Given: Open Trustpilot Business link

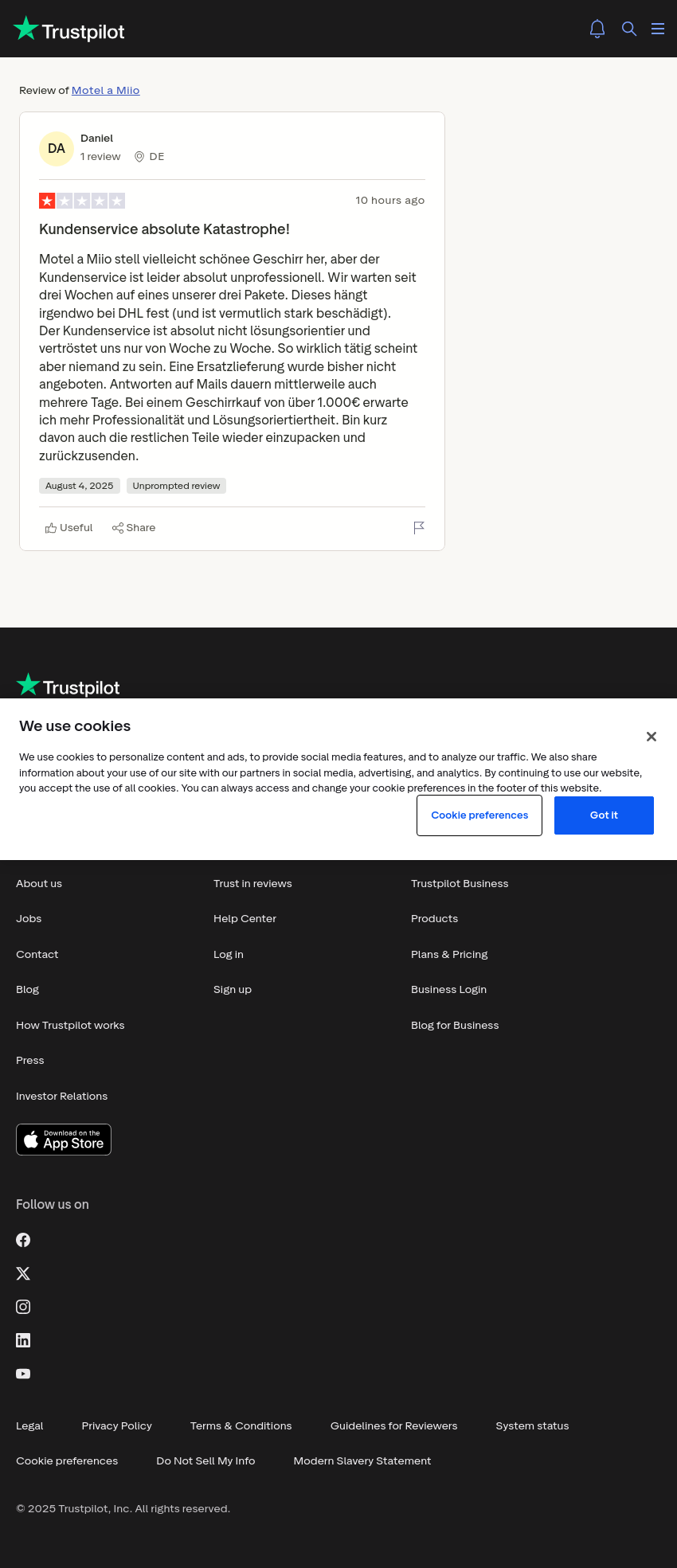Looking at the screenshot, I should click(460, 884).
